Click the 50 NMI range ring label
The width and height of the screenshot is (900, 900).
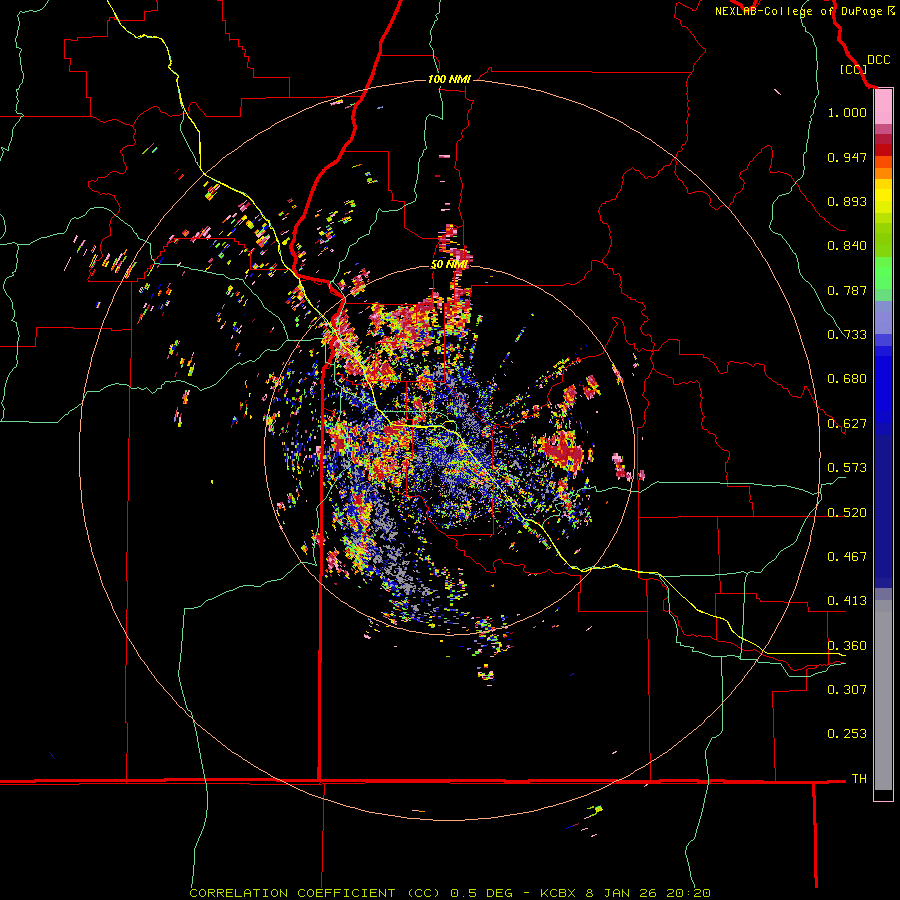click(449, 265)
